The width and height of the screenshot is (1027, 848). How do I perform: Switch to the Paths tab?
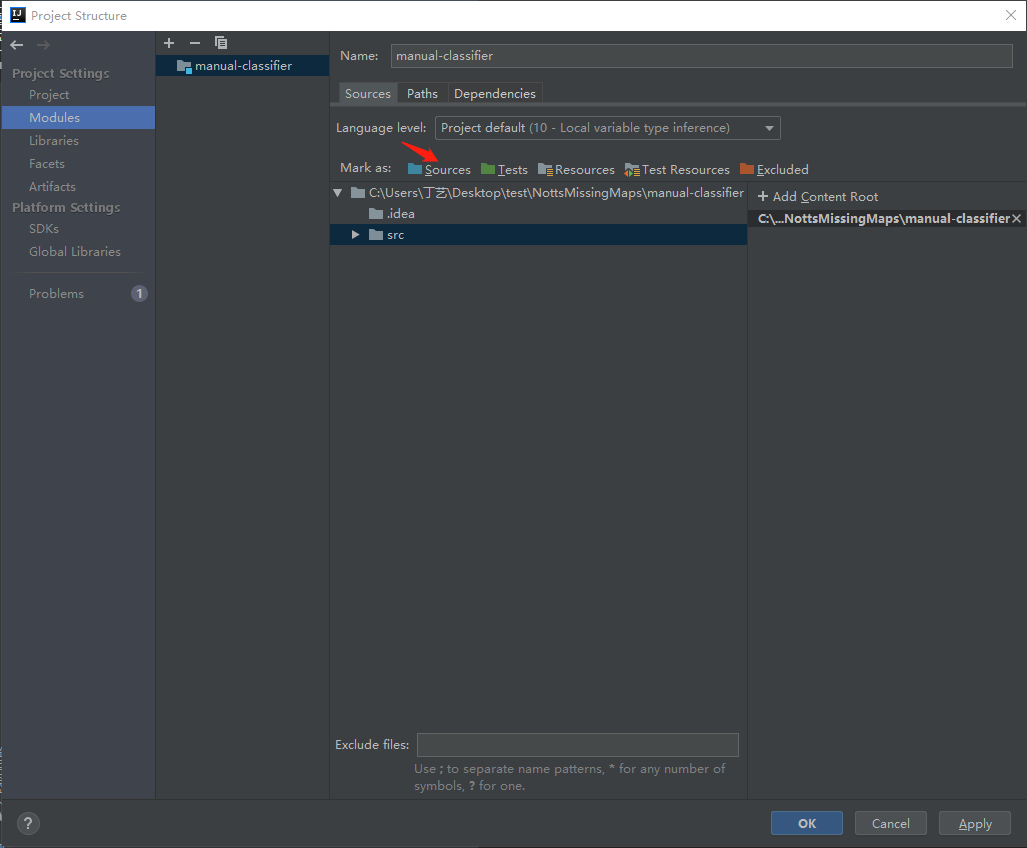[422, 92]
